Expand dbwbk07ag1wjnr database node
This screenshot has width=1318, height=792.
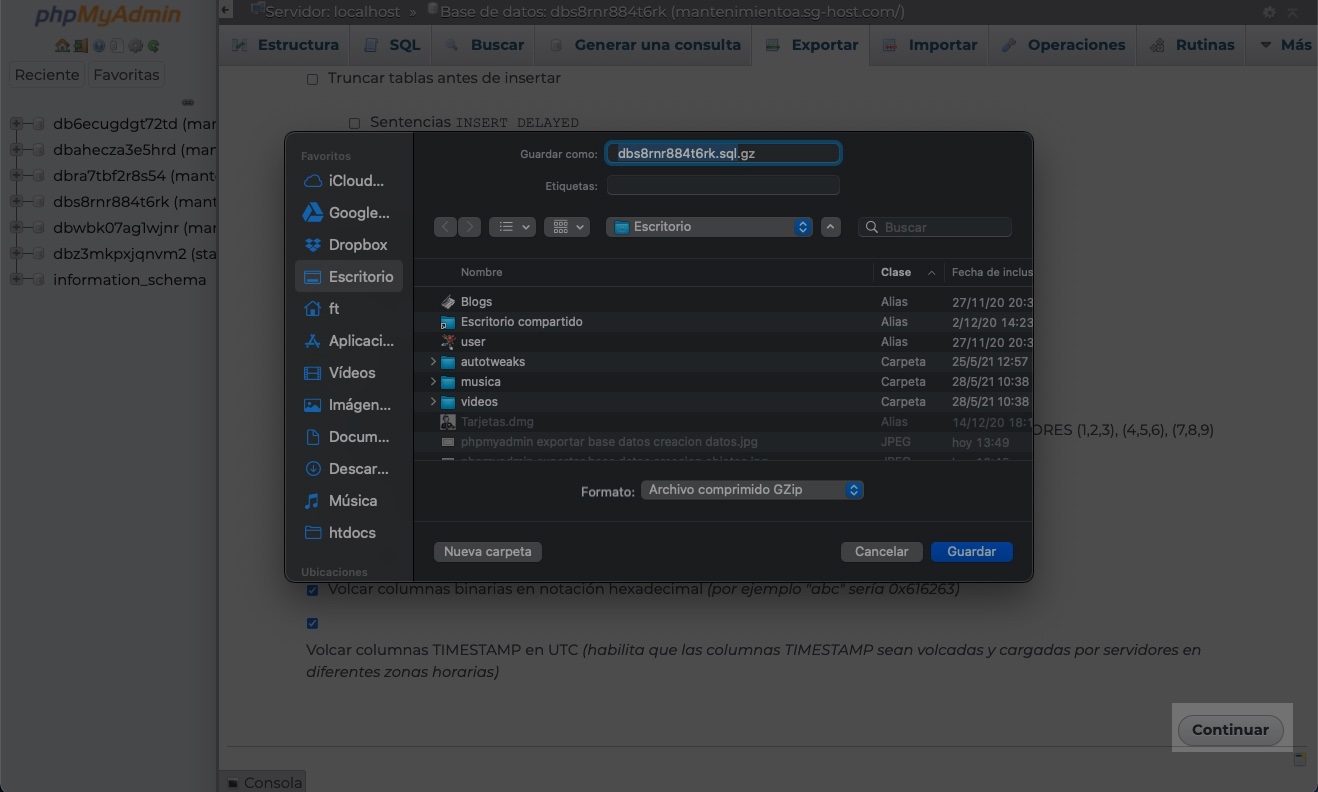[x=16, y=228]
